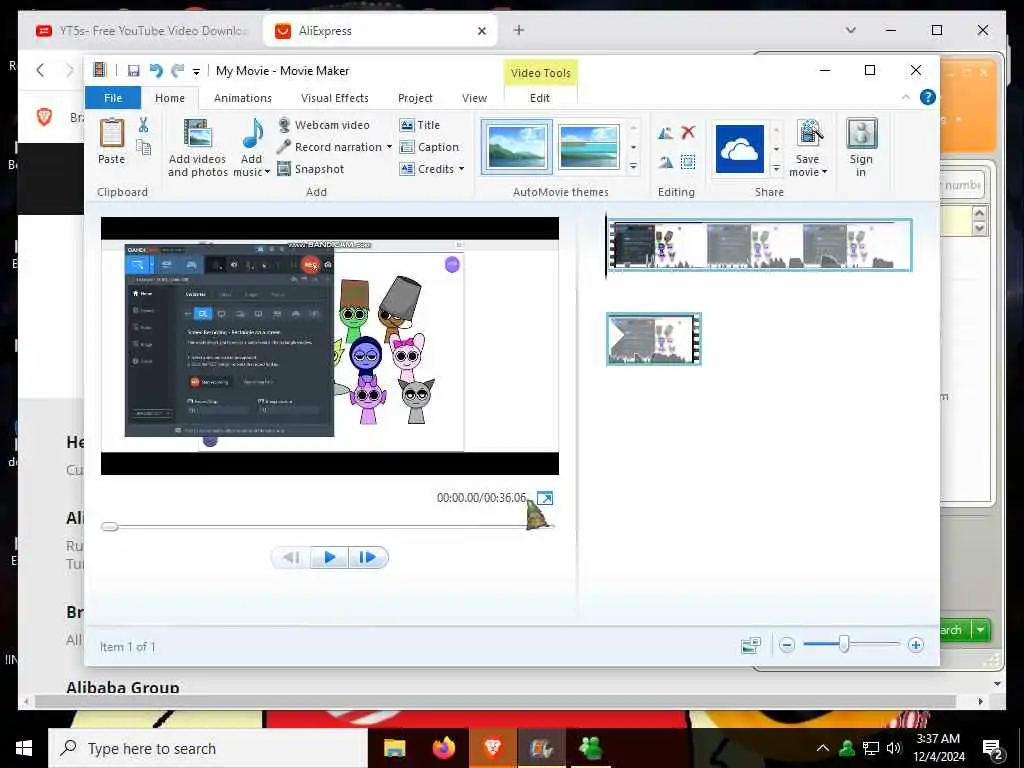Viewport: 1024px width, 768px height.
Task: Open Video Tools Edit tab
Action: 540,98
